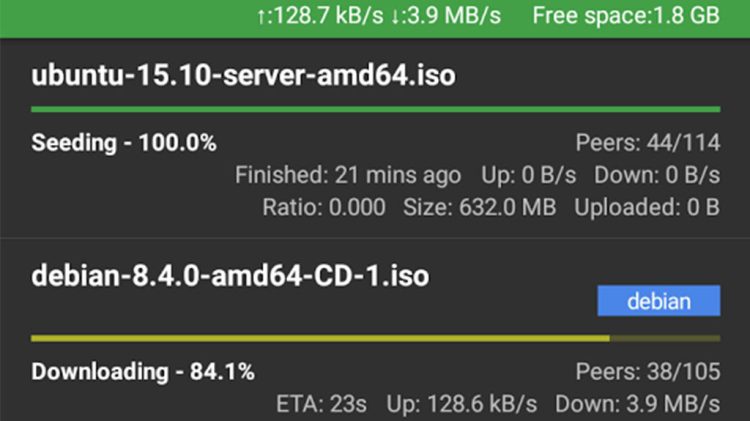The height and width of the screenshot is (421, 750).
Task: Open the ubuntu-15.10-server-amd64.iso torrent
Action: tap(243, 75)
